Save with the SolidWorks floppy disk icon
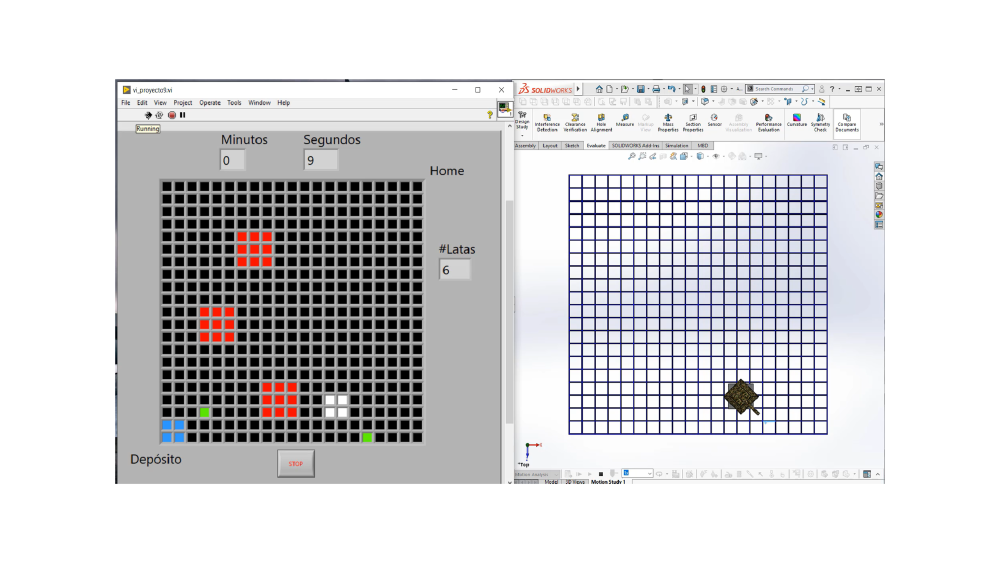The height and width of the screenshot is (563, 1000). pyautogui.click(x=640, y=89)
